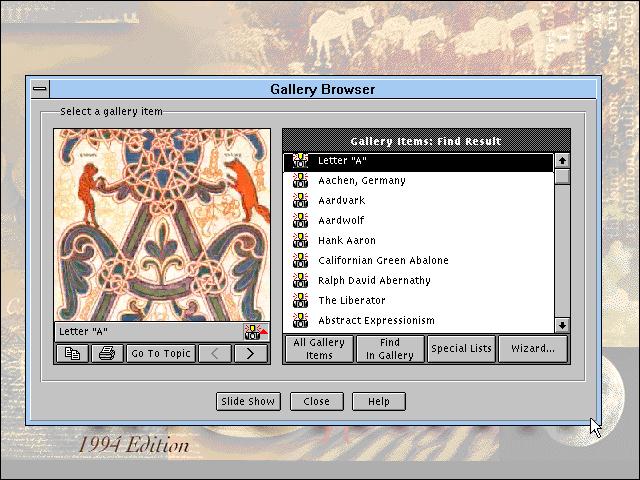Click the camera icon beside Californian Green Abalone
640x480 pixels.
tap(300, 260)
